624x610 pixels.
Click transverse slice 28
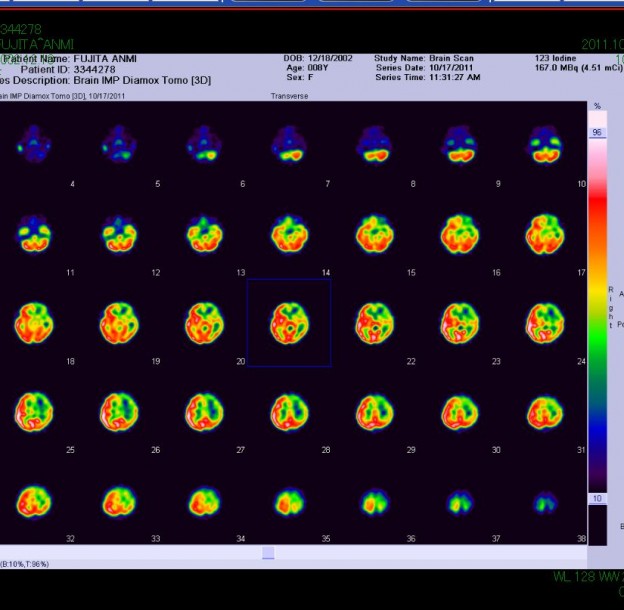(289, 411)
